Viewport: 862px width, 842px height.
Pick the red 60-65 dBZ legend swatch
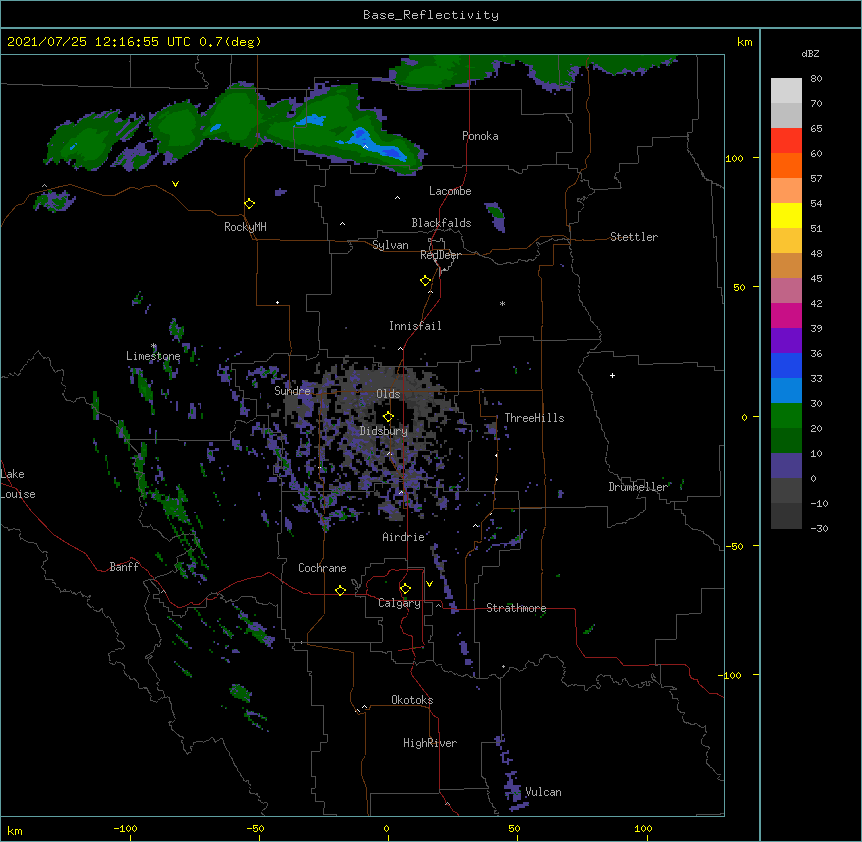pyautogui.click(x=786, y=140)
